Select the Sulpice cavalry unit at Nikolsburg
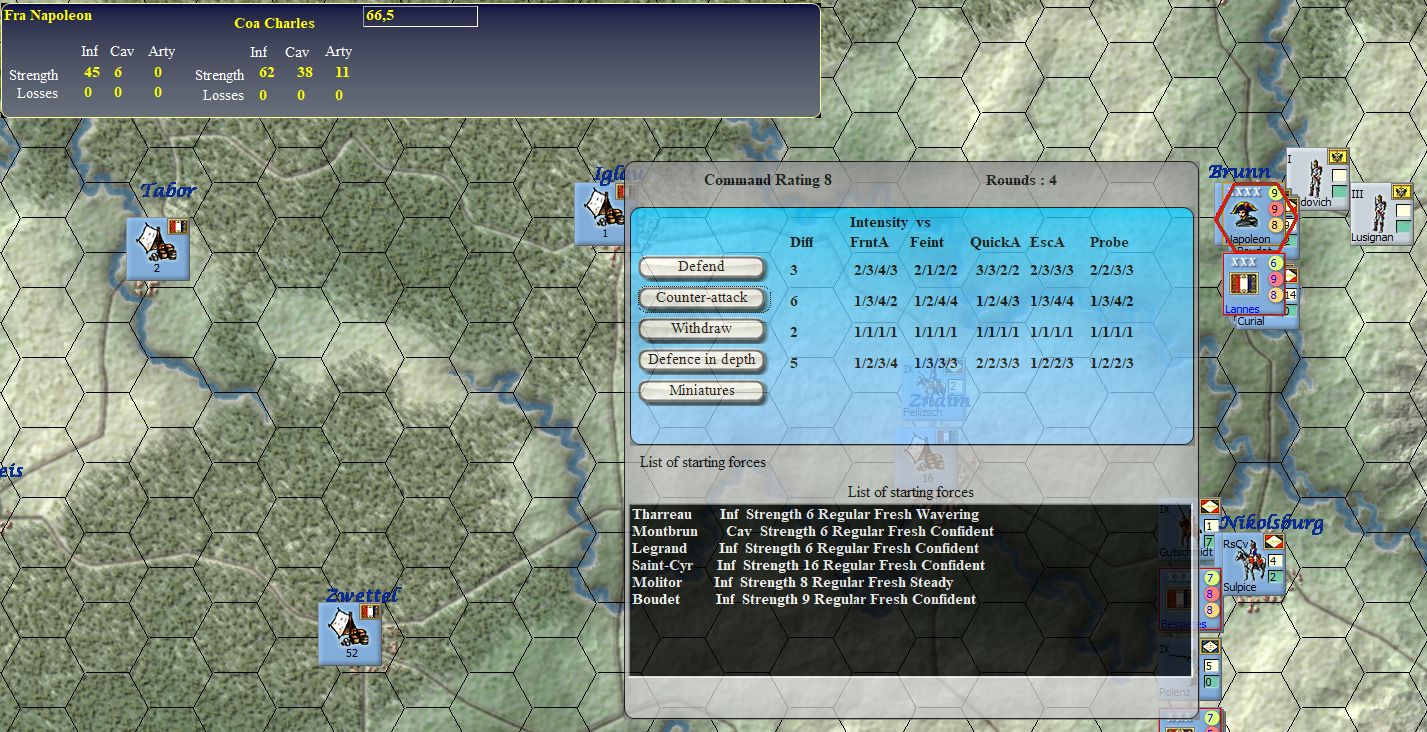 point(1253,566)
